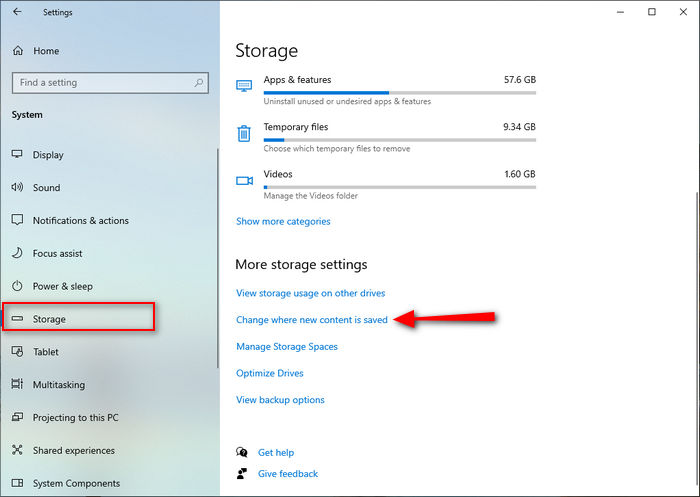Minimize the Settings window
This screenshot has height=497, width=700.
tap(621, 12)
